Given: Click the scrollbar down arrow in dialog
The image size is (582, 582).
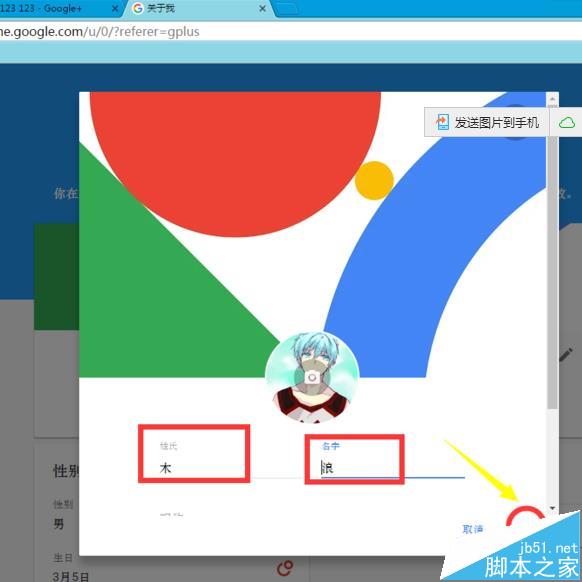Looking at the screenshot, I should 552,508.
